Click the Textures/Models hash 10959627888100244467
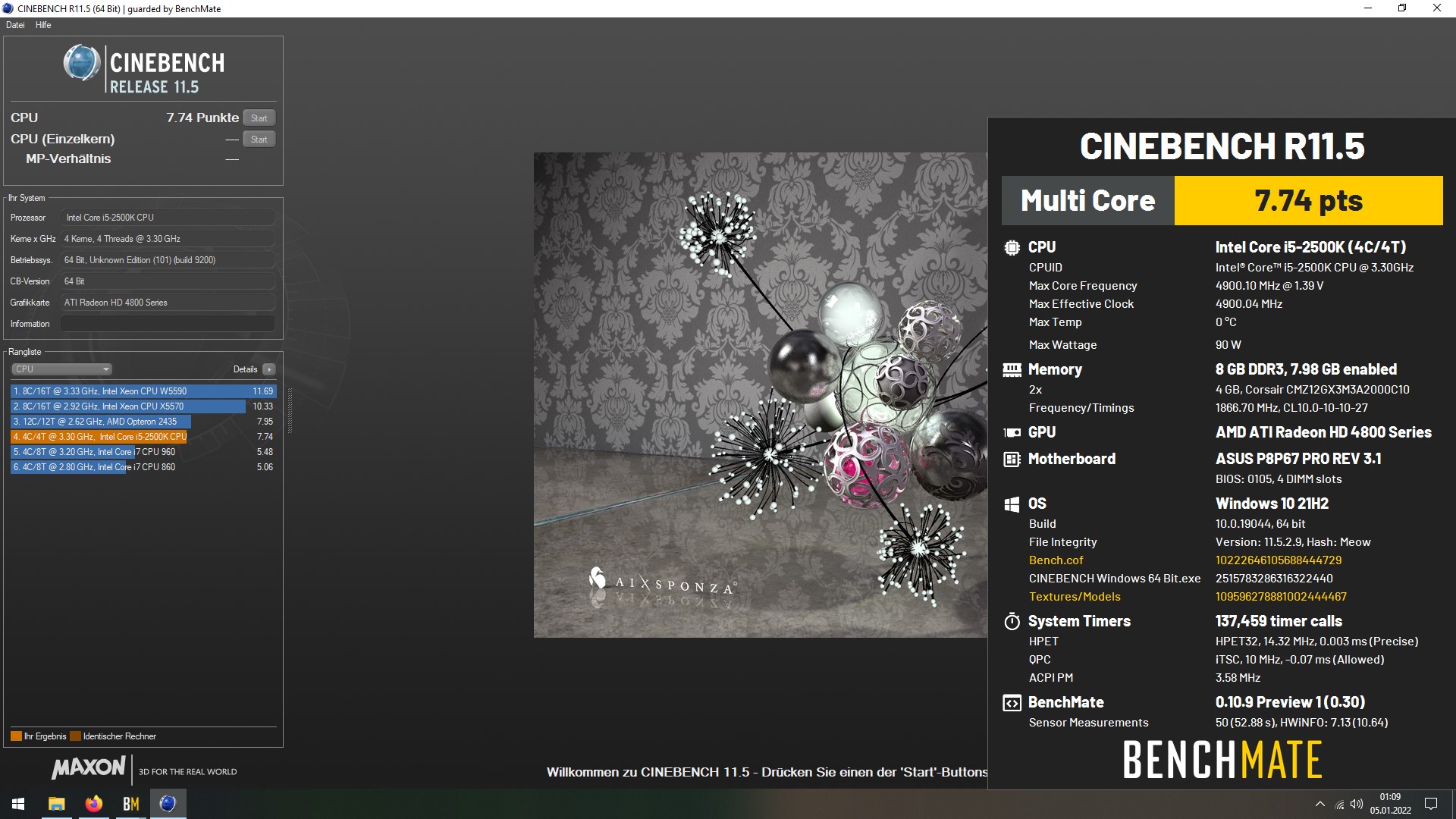This screenshot has width=1456, height=819. point(1281,597)
